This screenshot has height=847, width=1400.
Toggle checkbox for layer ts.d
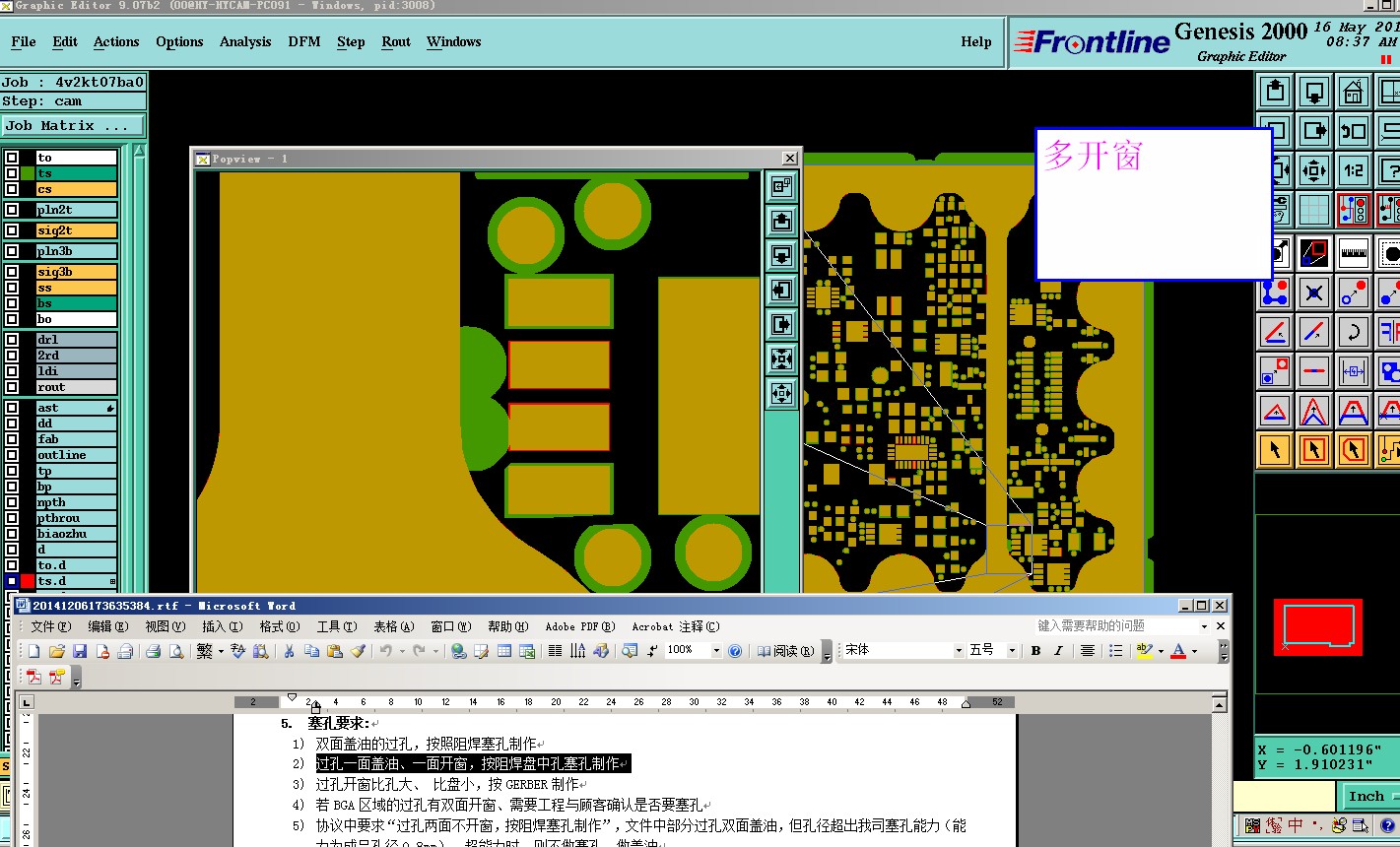pos(12,581)
